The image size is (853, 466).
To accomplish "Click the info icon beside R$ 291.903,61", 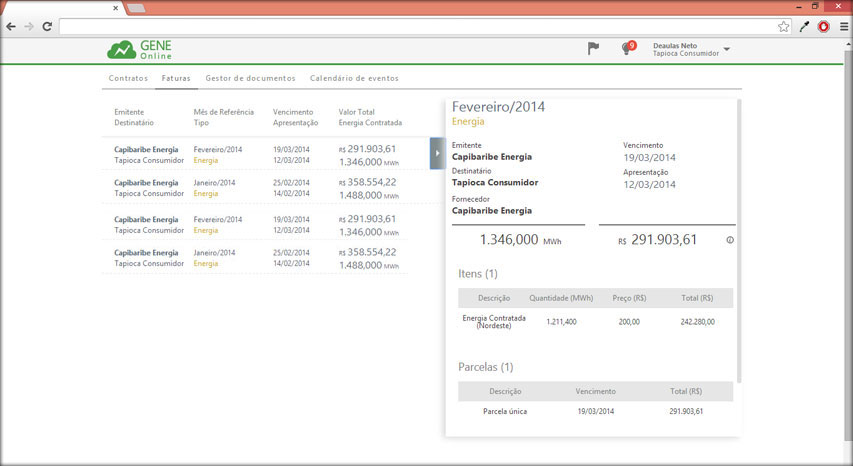I will [730, 240].
